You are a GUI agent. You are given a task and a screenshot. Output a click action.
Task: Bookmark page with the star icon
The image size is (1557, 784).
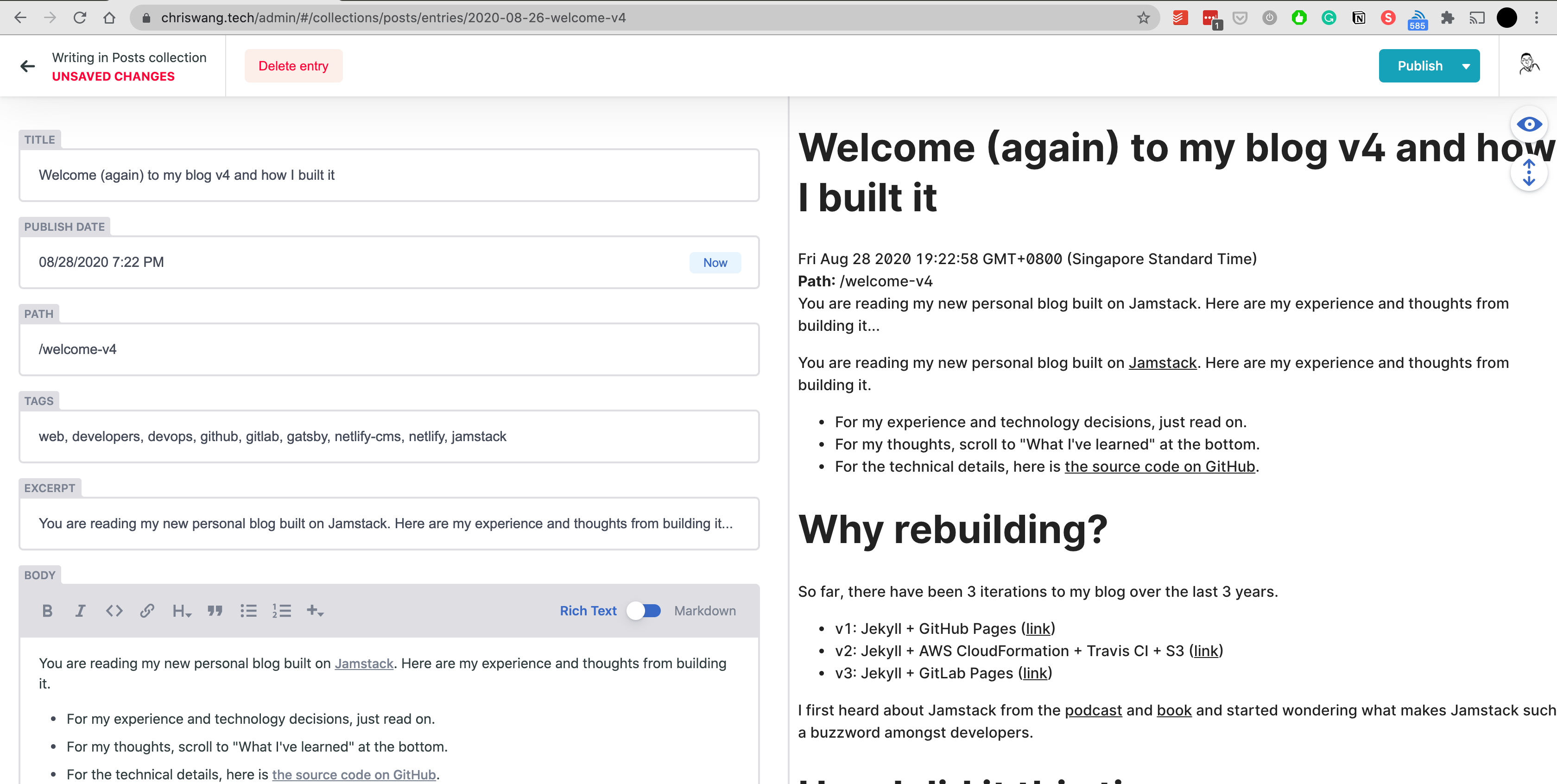point(1143,18)
